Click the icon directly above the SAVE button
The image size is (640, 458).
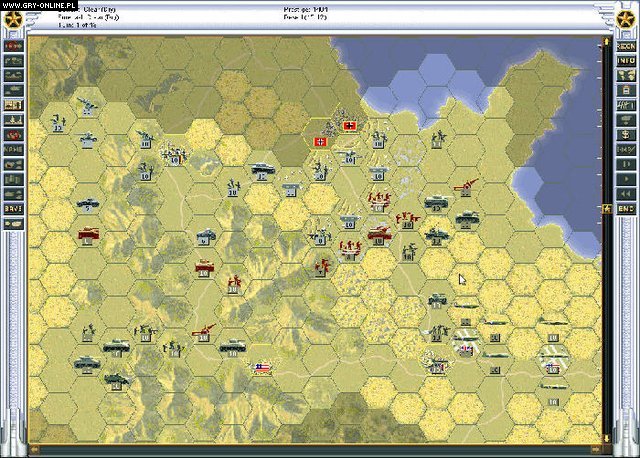pyautogui.click(x=14, y=193)
